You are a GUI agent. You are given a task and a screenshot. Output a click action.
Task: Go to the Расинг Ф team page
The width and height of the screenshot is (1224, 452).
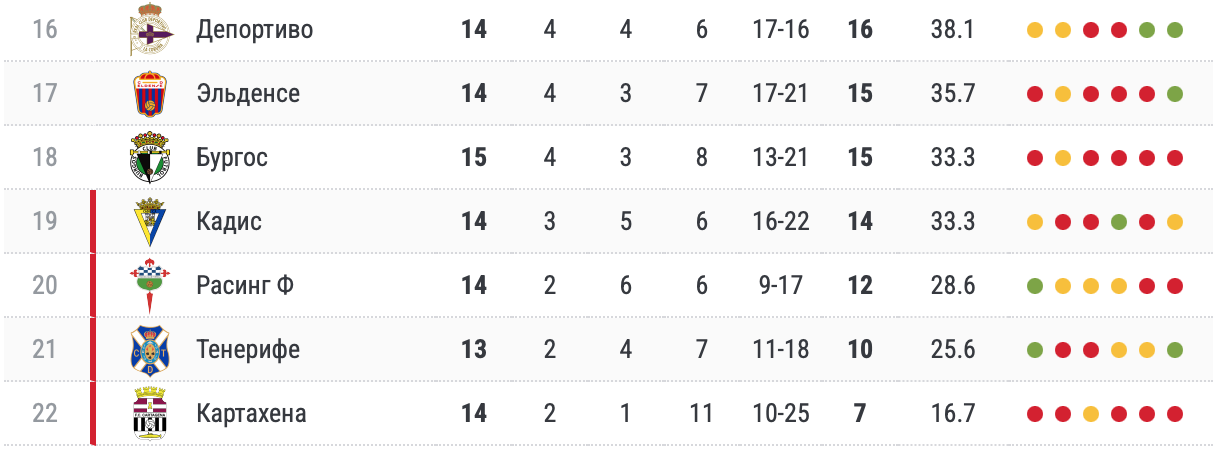tap(245, 286)
